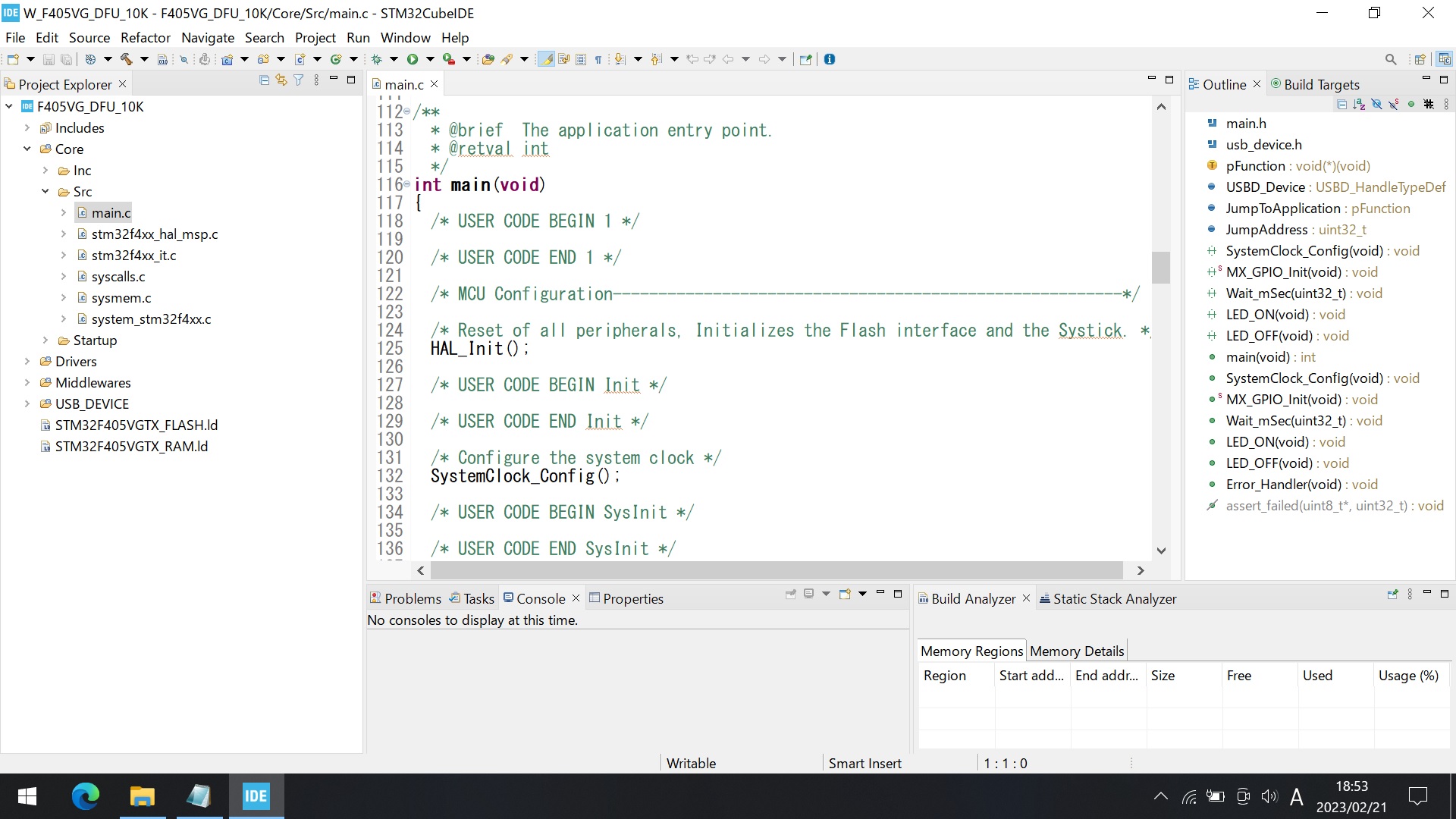Image resolution: width=1456 pixels, height=819 pixels.
Task: Open the Refactor menu
Action: [146, 37]
